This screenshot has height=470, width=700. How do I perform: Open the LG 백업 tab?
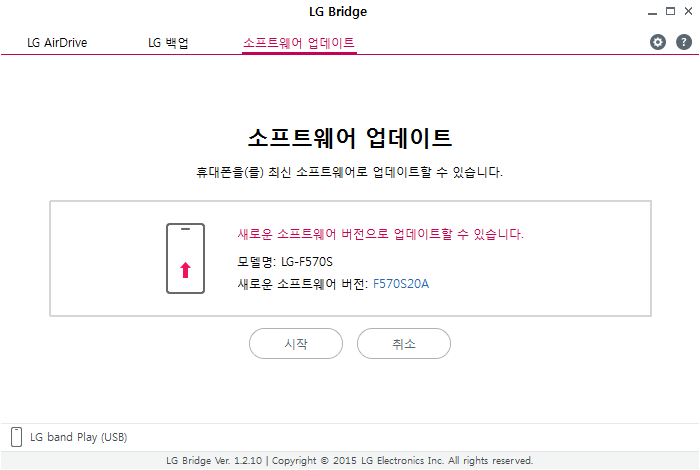point(168,43)
